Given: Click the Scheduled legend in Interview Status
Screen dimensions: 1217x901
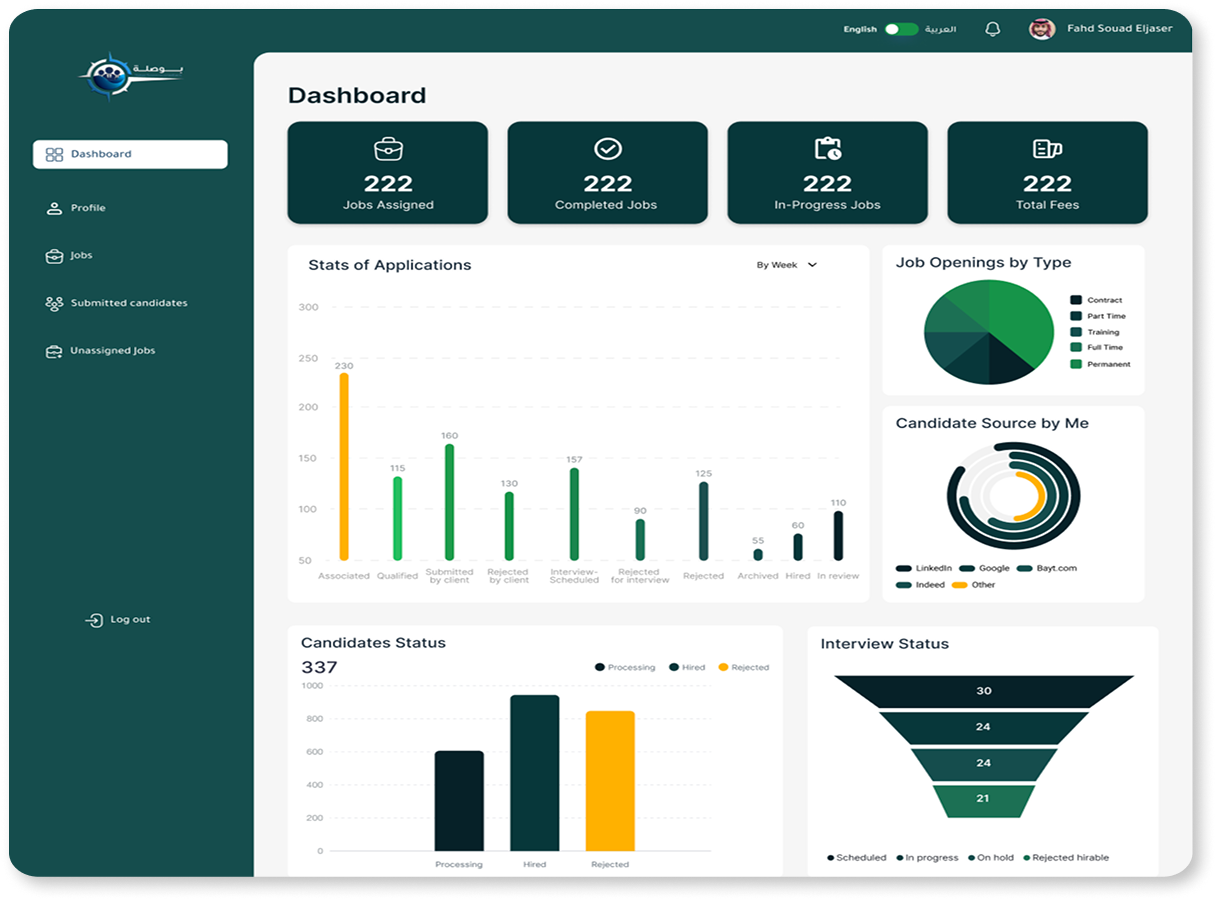Looking at the screenshot, I should coord(857,858).
